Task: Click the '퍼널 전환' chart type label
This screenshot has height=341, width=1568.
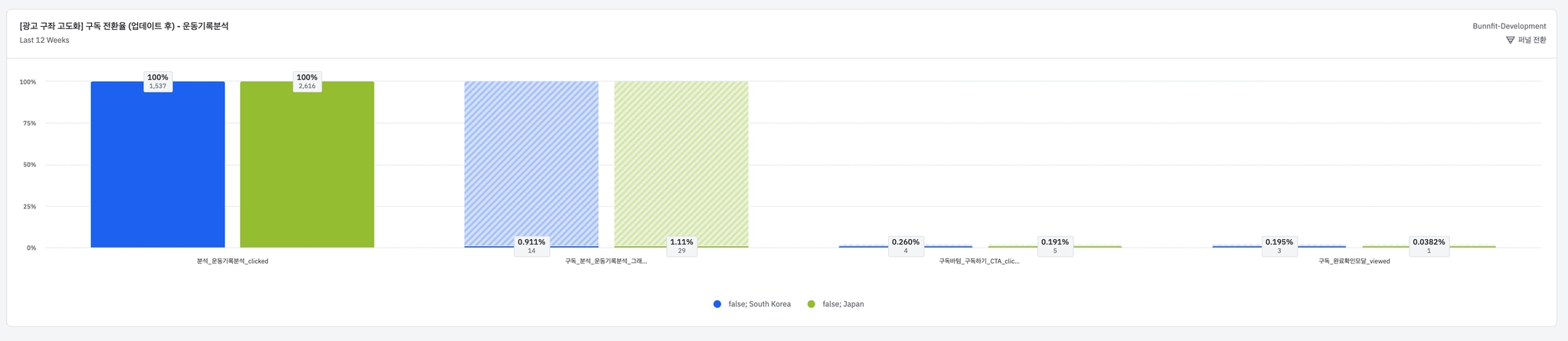Action: click(1532, 40)
